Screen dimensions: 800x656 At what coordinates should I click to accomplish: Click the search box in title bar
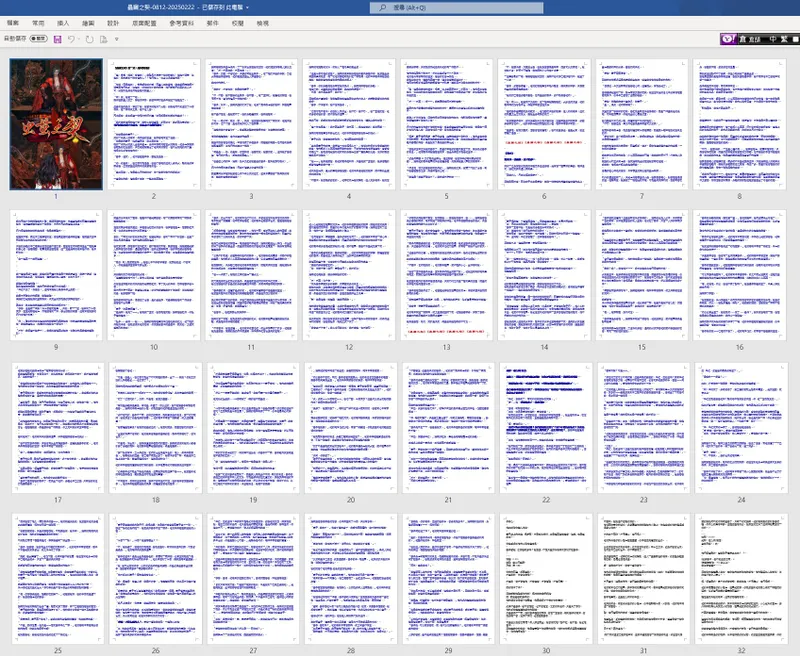pyautogui.click(x=457, y=8)
